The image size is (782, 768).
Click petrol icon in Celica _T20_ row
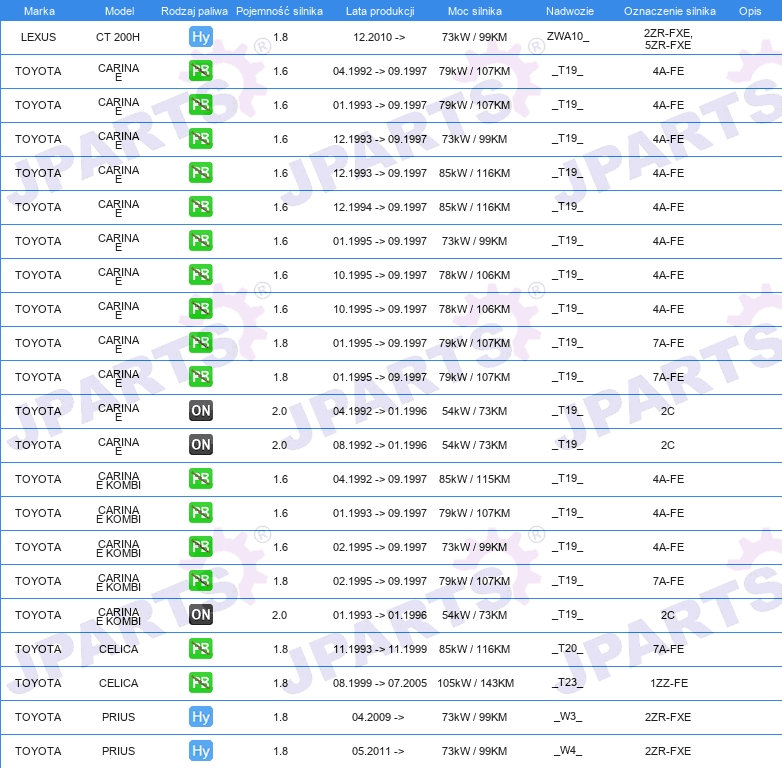coord(201,648)
